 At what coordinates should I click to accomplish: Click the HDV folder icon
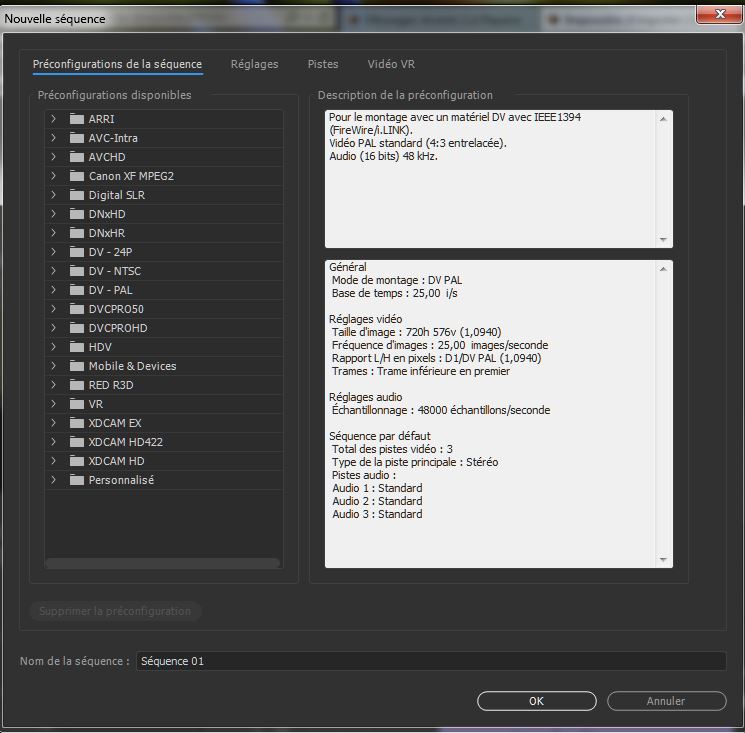(77, 347)
